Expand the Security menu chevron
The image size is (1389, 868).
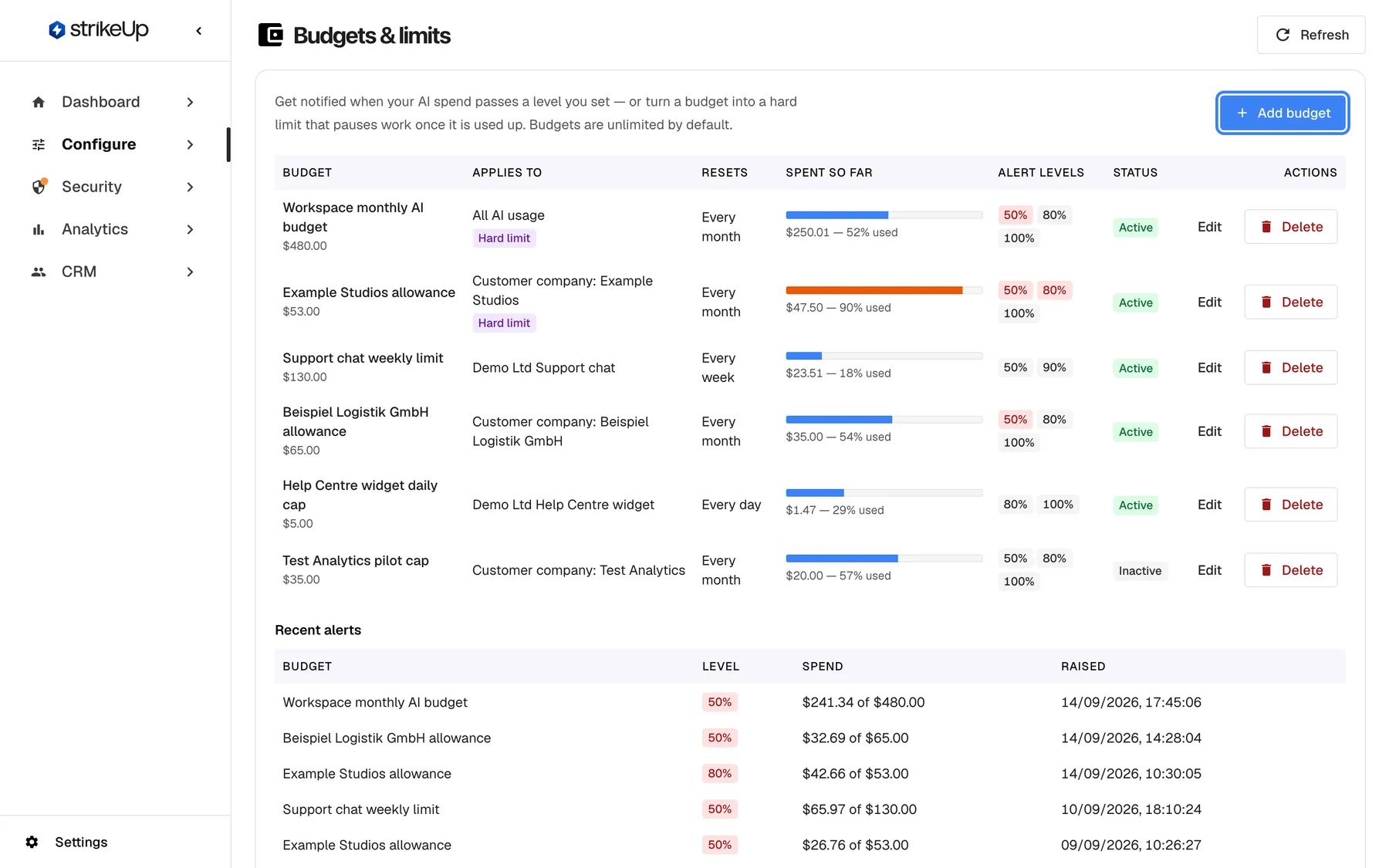click(190, 187)
